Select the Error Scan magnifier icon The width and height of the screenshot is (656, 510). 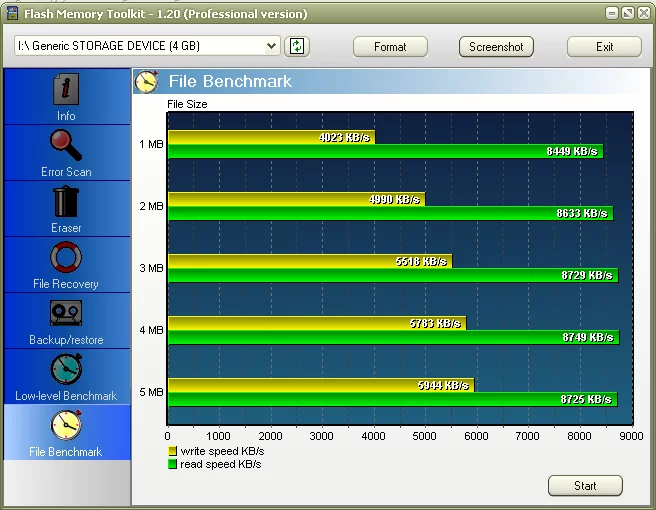(x=66, y=145)
